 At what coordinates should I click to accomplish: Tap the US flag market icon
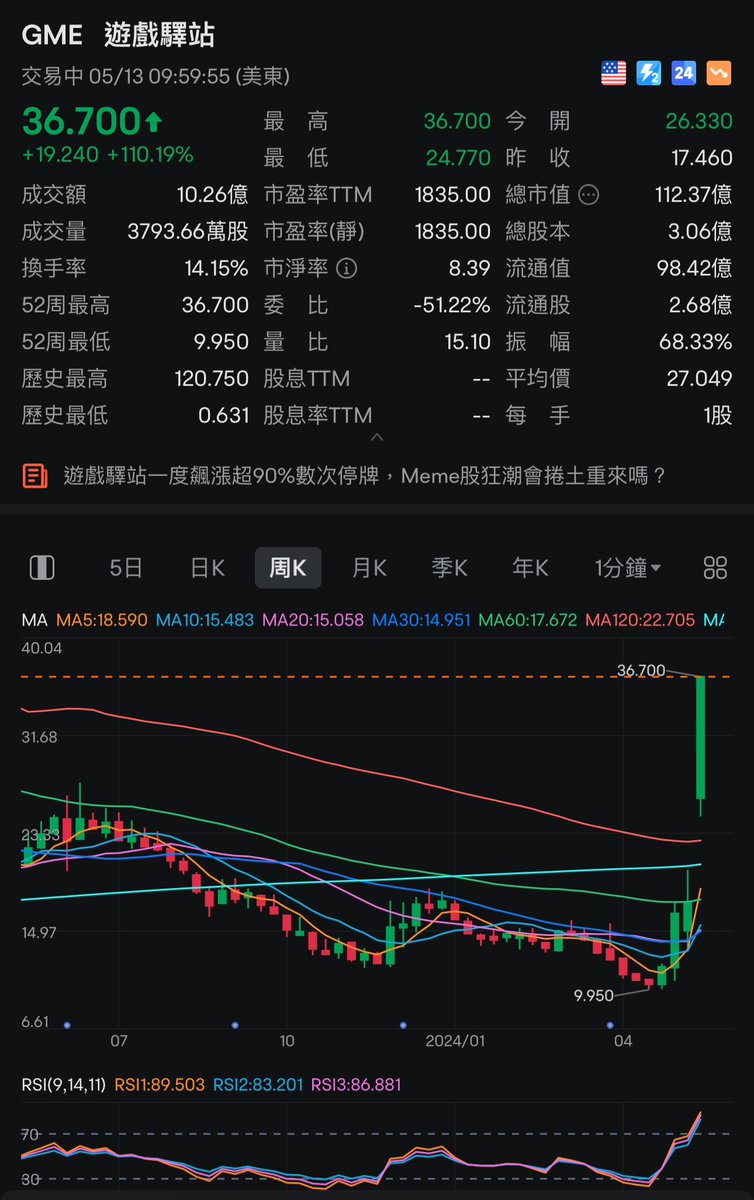coord(613,73)
